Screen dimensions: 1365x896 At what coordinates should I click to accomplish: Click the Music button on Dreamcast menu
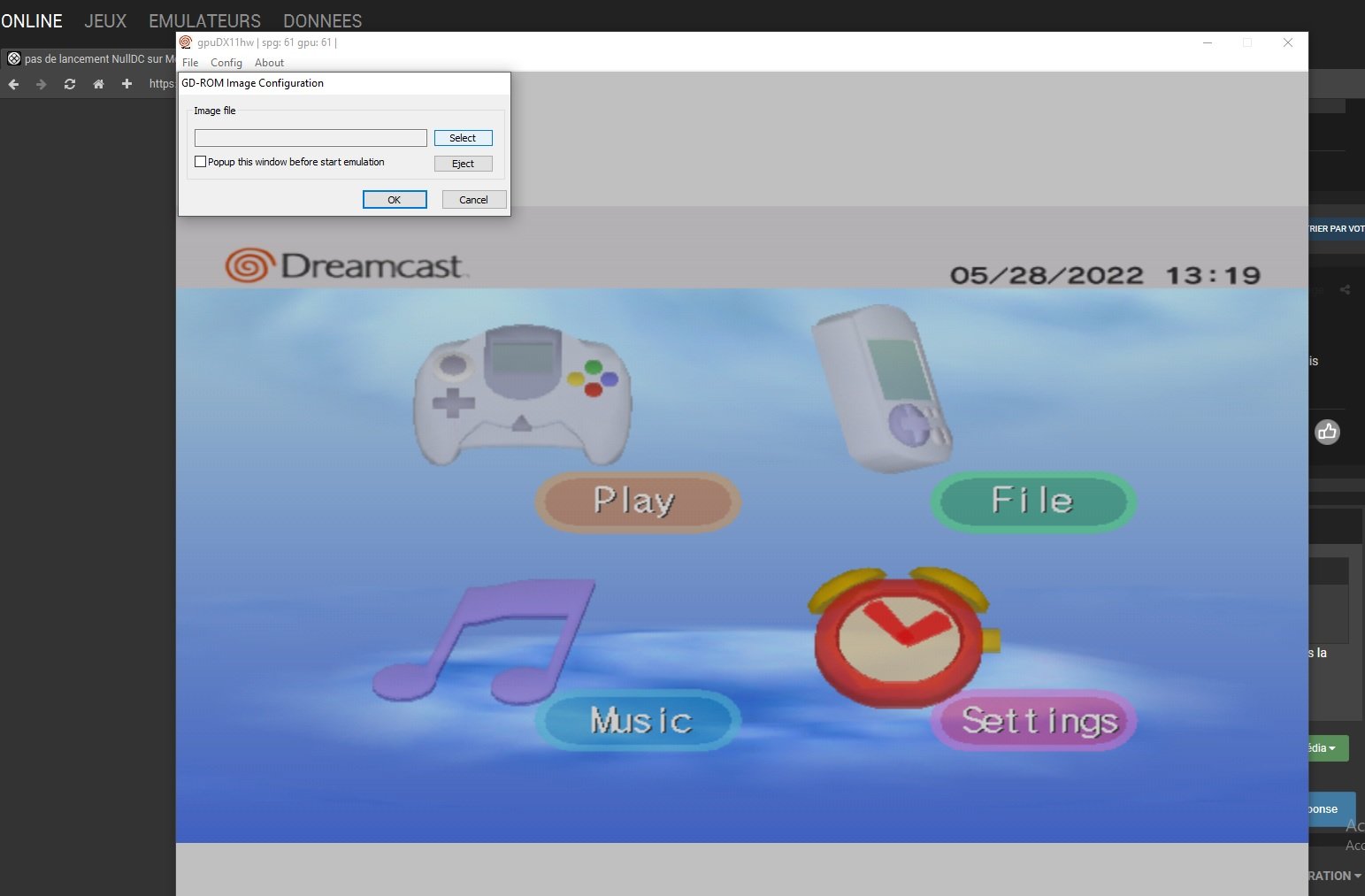tap(639, 720)
